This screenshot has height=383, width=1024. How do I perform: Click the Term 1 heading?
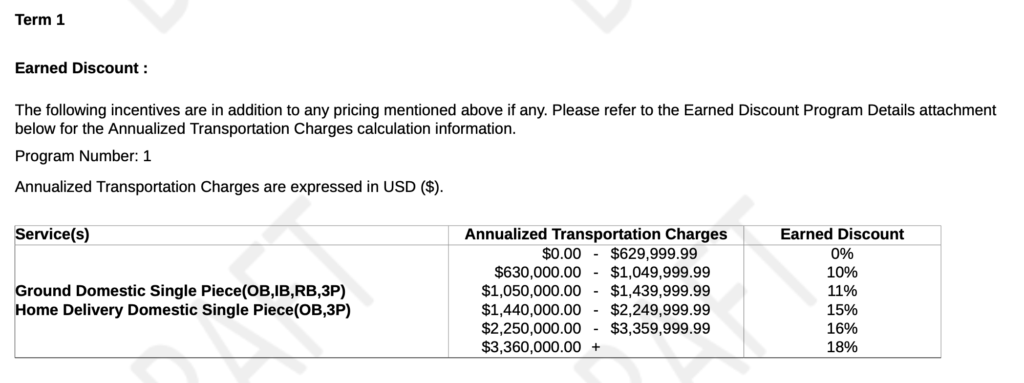pyautogui.click(x=40, y=20)
